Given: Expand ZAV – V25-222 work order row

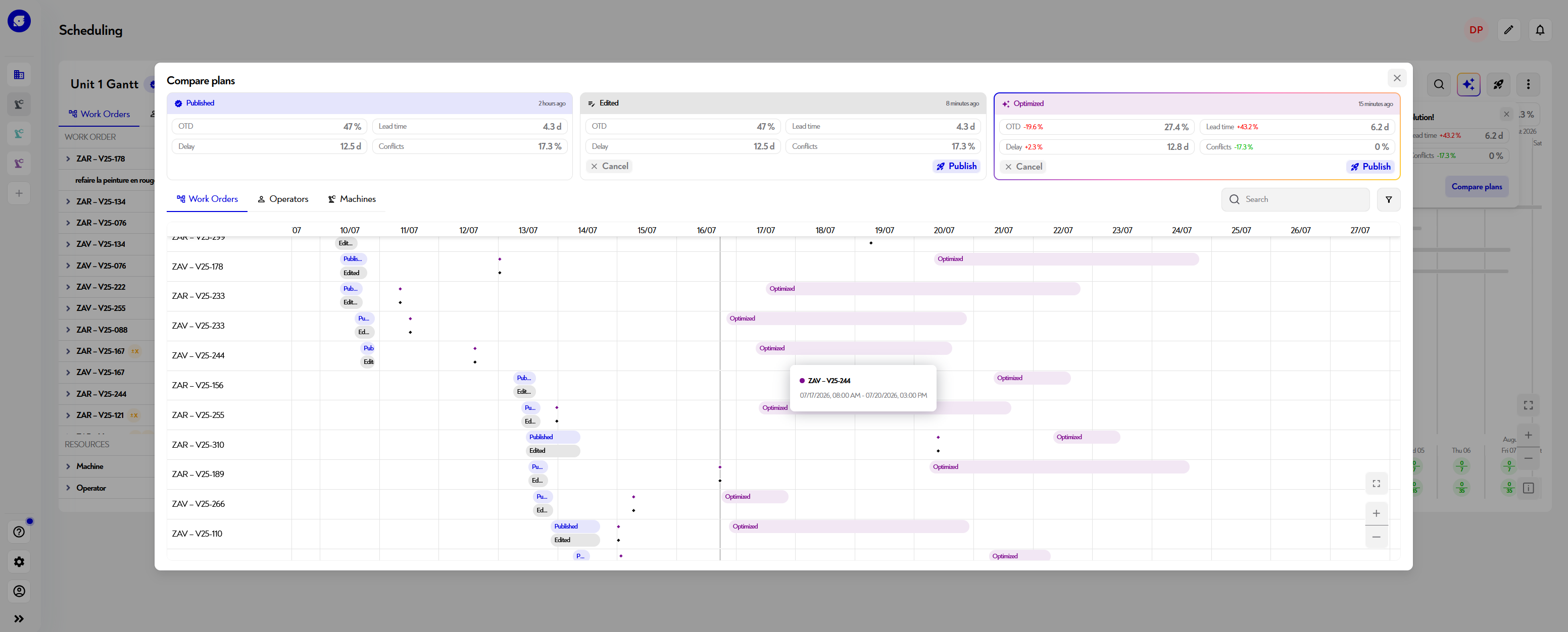Looking at the screenshot, I should pyautogui.click(x=68, y=287).
